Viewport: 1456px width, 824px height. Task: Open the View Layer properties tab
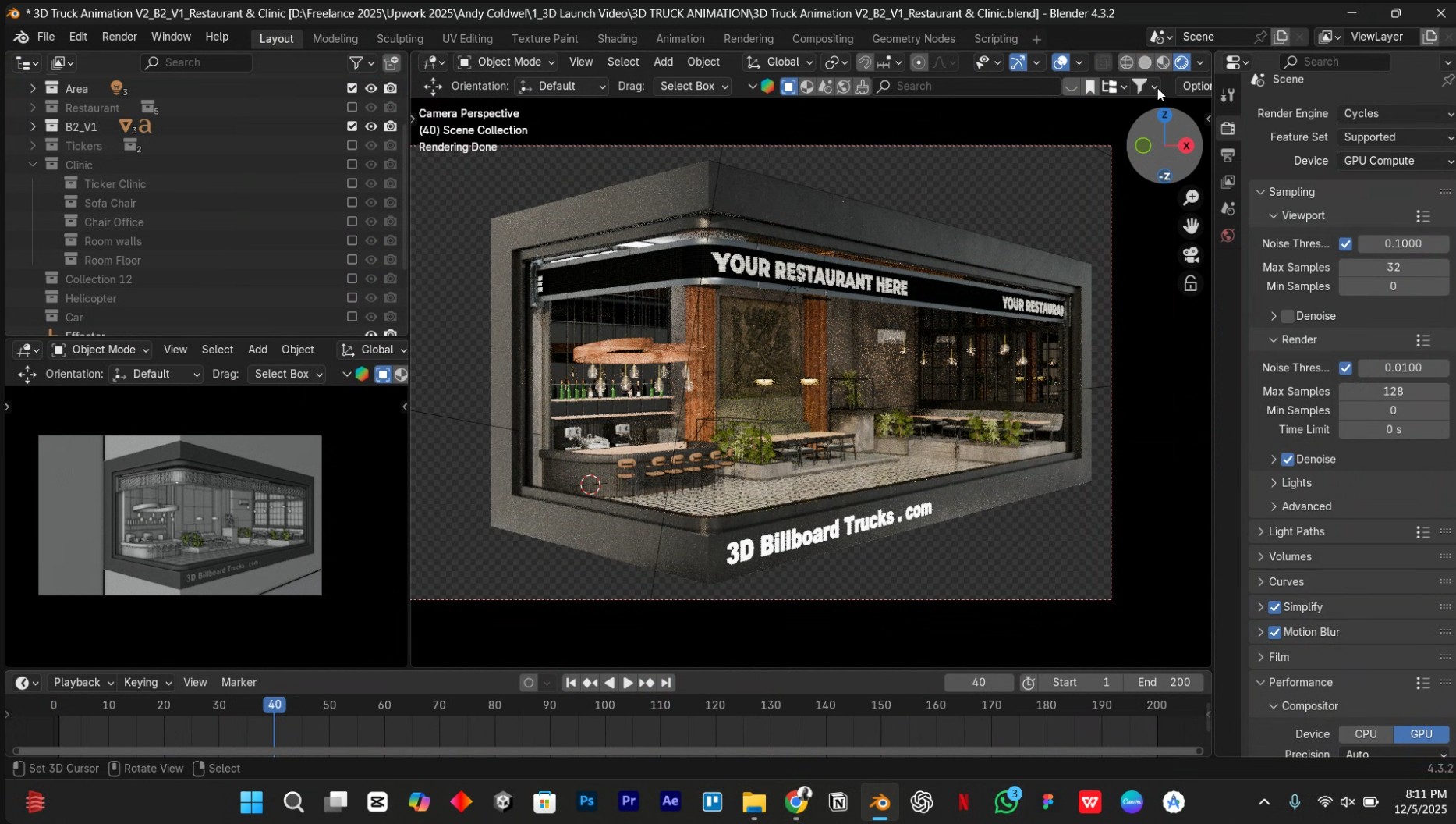(1228, 181)
